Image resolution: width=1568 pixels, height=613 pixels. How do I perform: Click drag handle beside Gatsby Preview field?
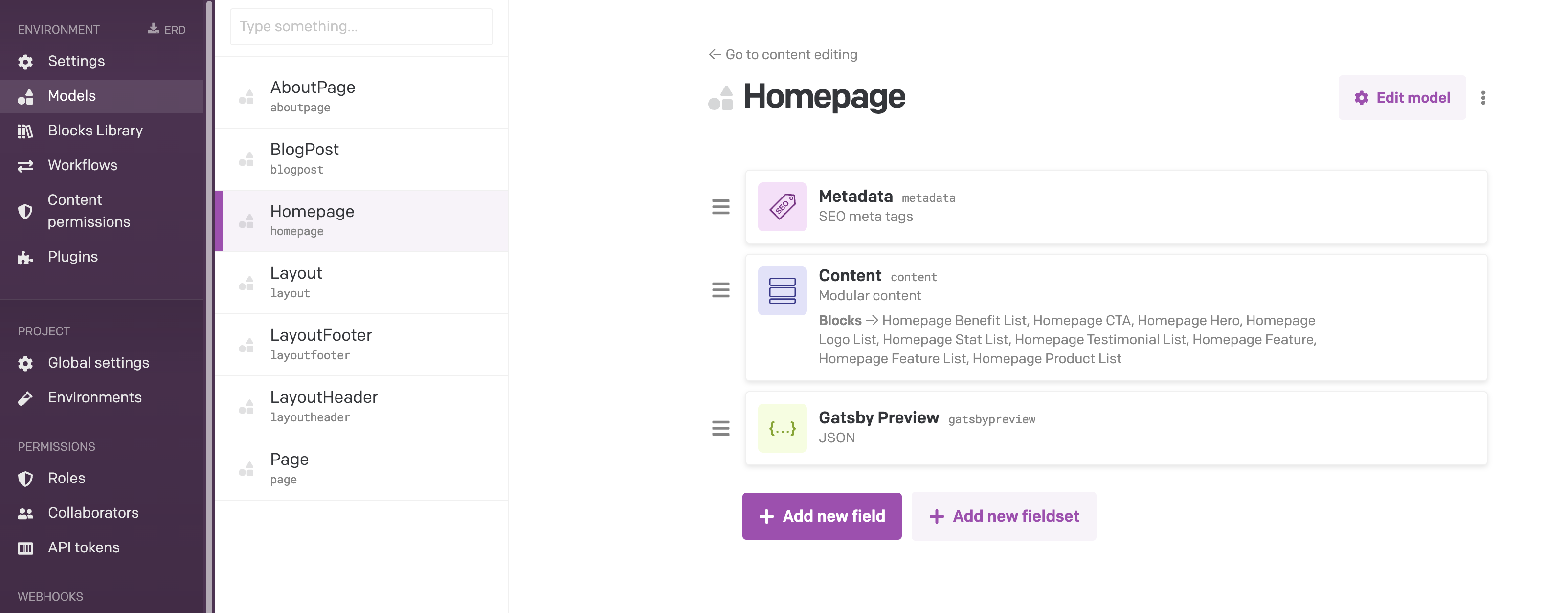pos(721,429)
